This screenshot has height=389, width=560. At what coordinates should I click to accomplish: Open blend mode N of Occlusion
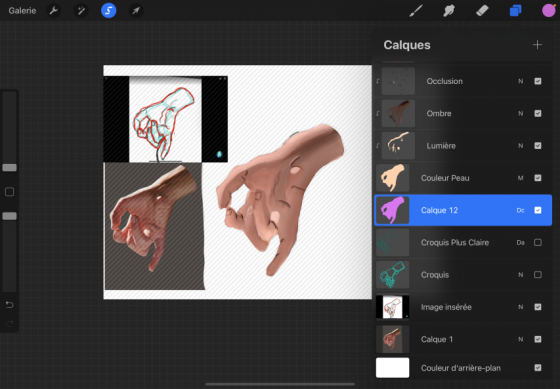(521, 81)
